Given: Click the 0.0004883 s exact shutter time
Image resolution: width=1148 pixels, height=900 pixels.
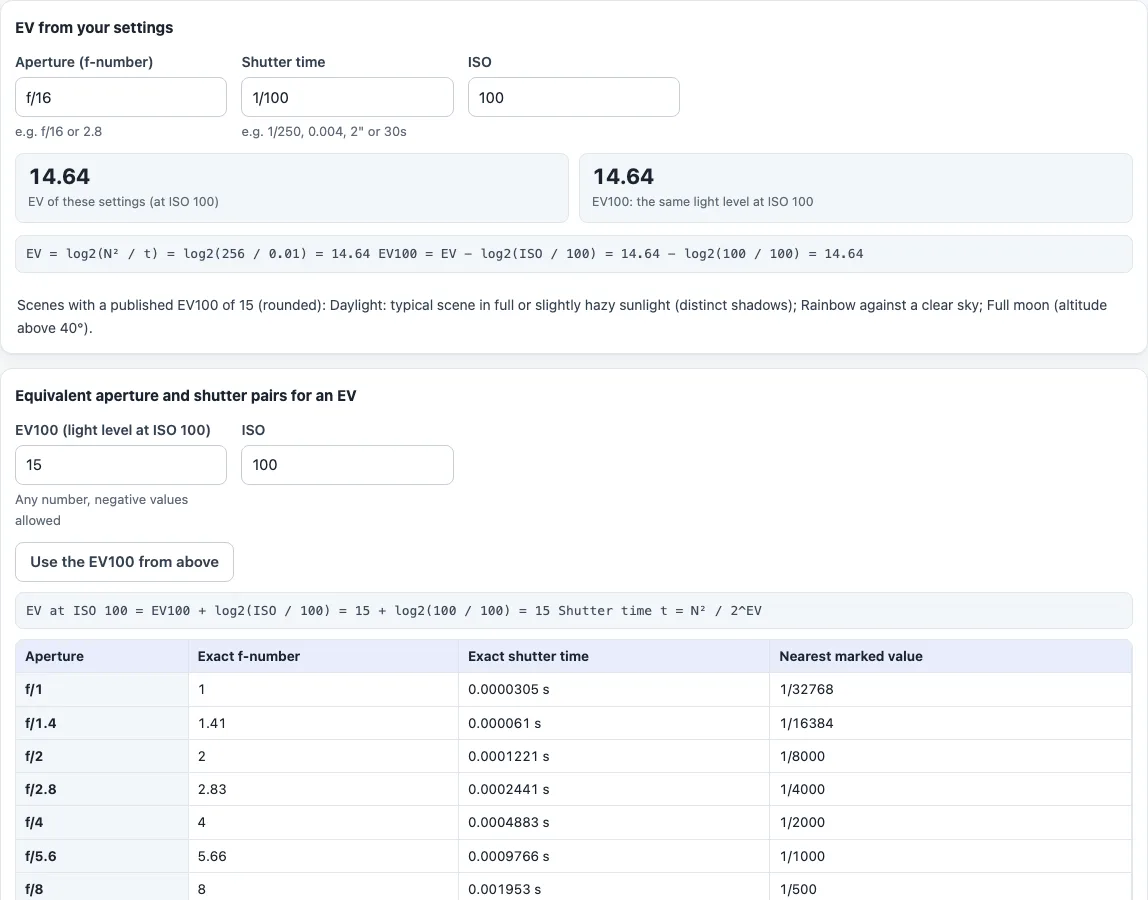Looking at the screenshot, I should point(509,822).
